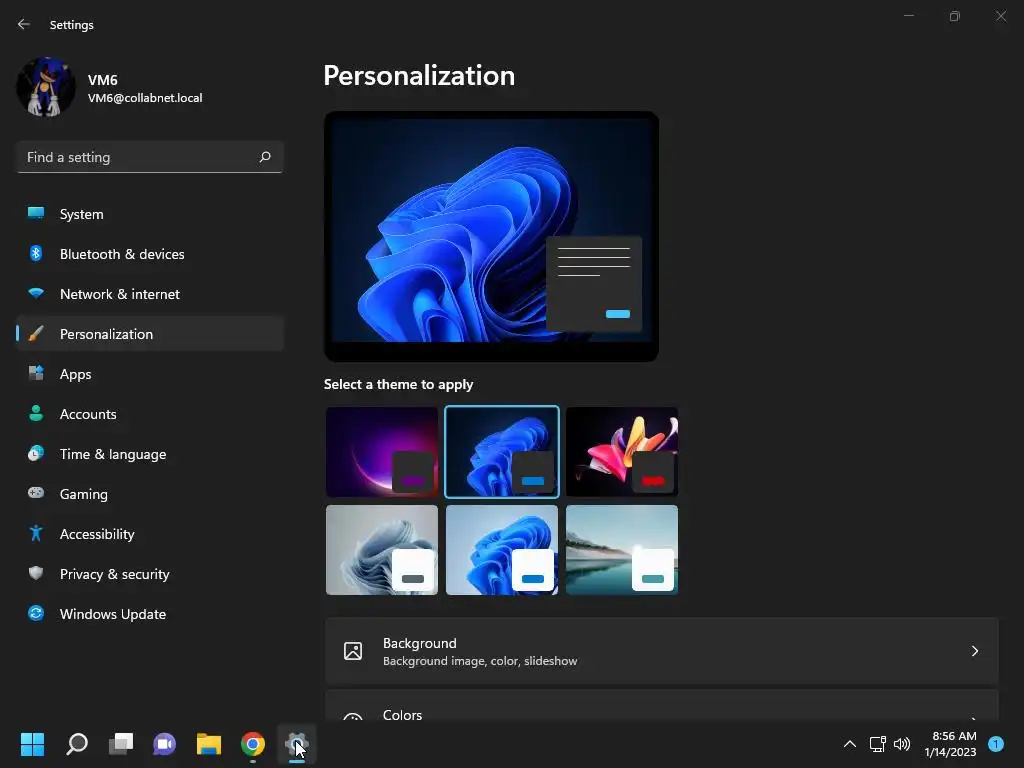Switch to Google Chrome on the taskbar

click(x=253, y=744)
